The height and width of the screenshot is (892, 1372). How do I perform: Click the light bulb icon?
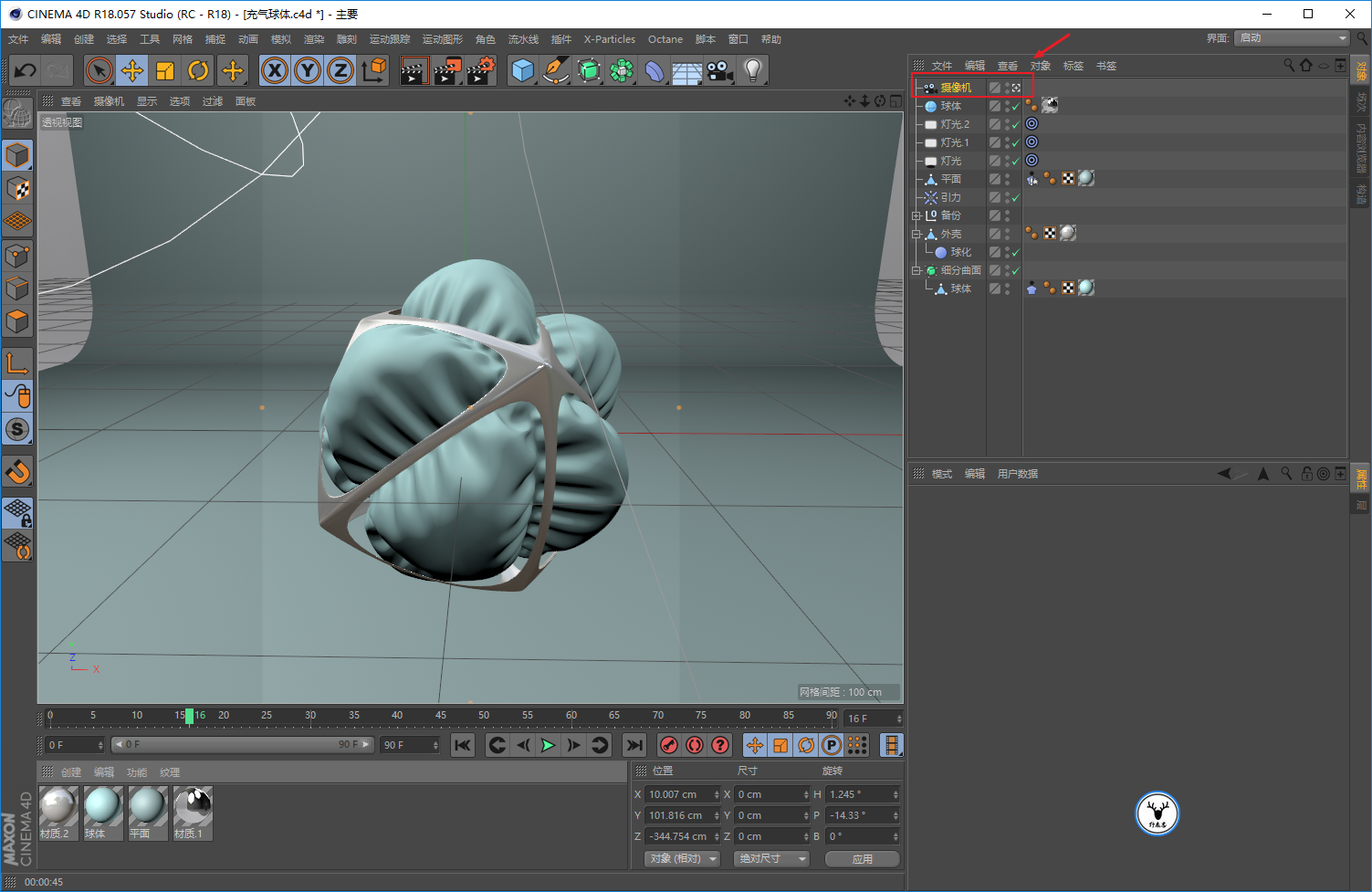pos(753,70)
